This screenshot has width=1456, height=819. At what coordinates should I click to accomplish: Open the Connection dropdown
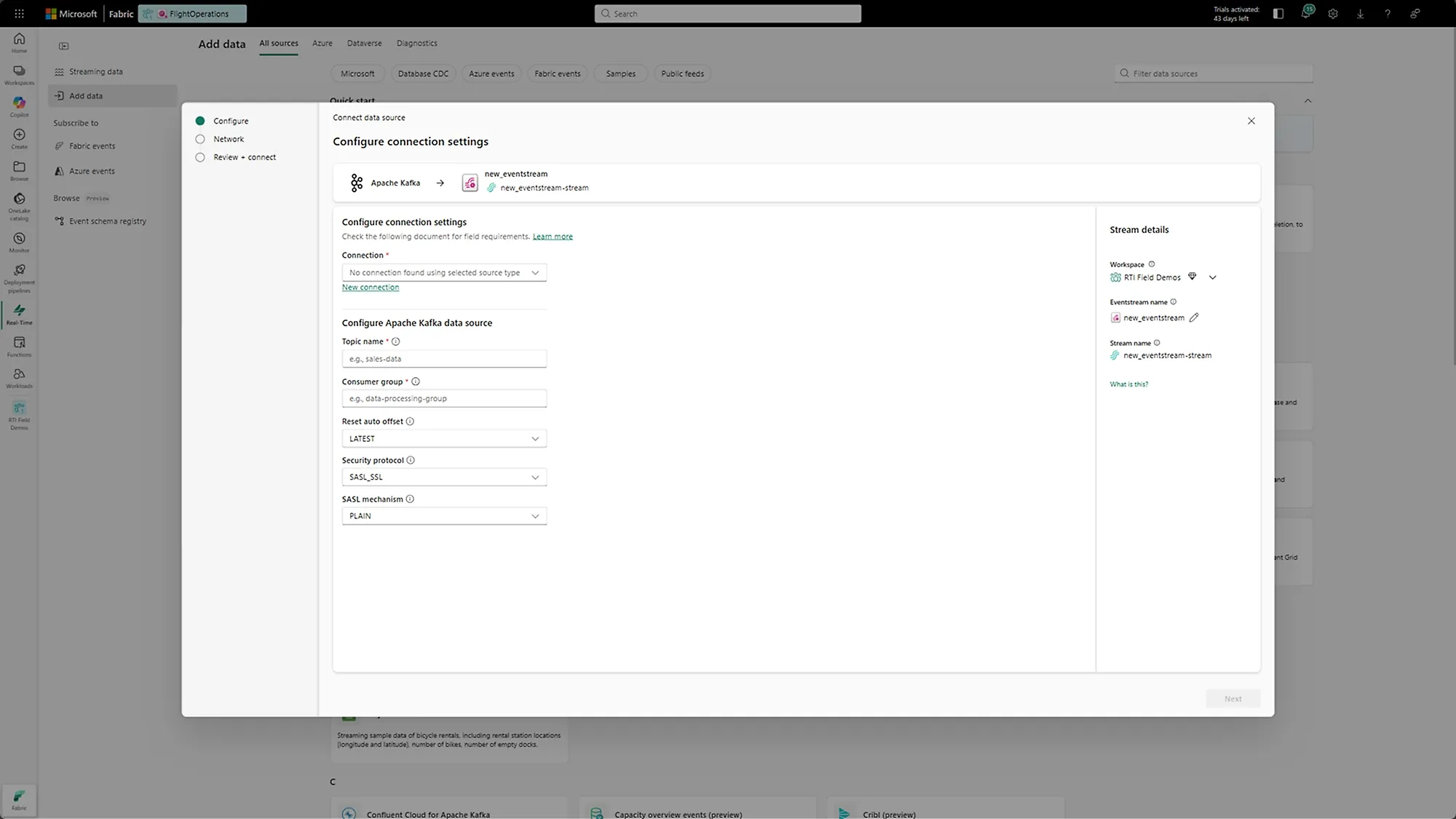[x=444, y=272]
